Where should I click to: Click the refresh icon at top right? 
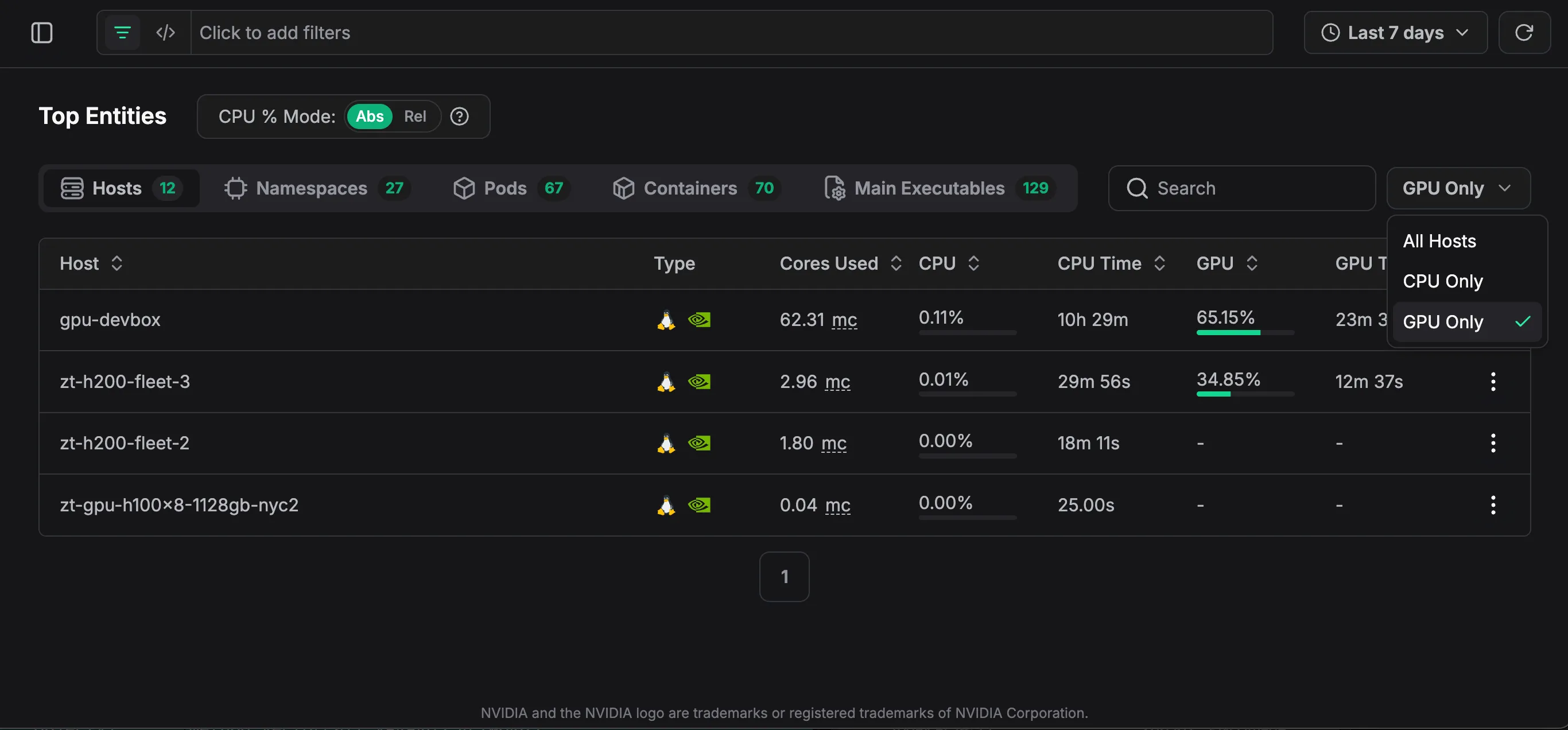(1525, 32)
